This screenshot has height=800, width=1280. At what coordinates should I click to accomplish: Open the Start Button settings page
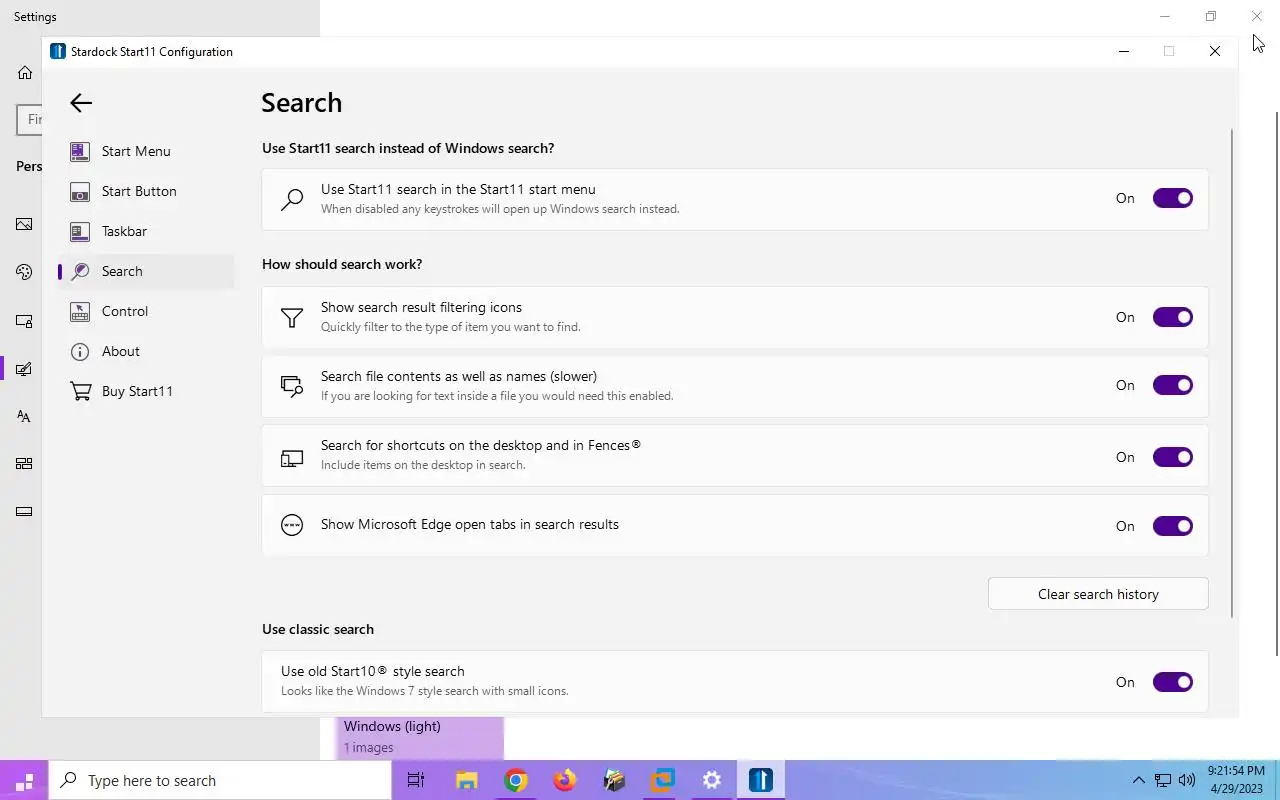pos(147,191)
